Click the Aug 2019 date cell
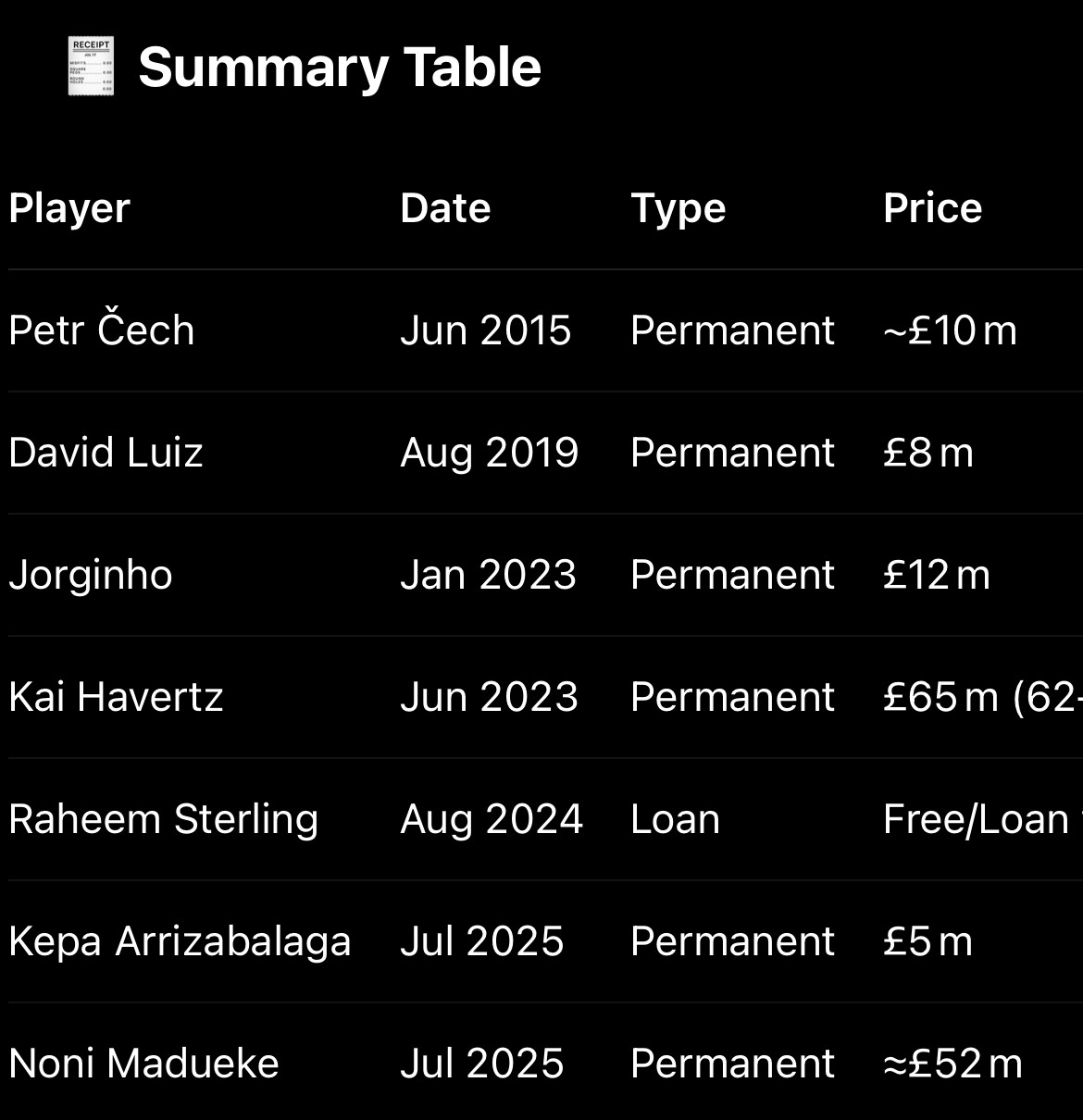This screenshot has width=1083, height=1120. 490,454
